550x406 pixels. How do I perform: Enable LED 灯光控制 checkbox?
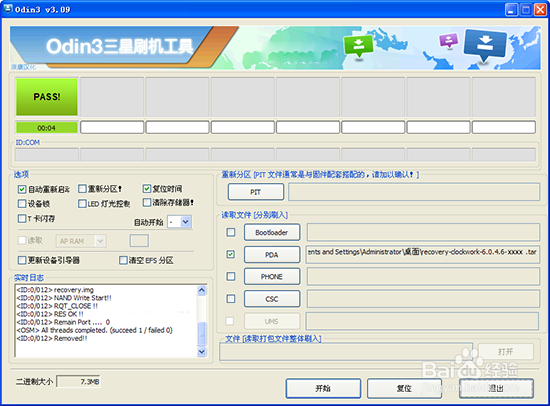pos(82,204)
